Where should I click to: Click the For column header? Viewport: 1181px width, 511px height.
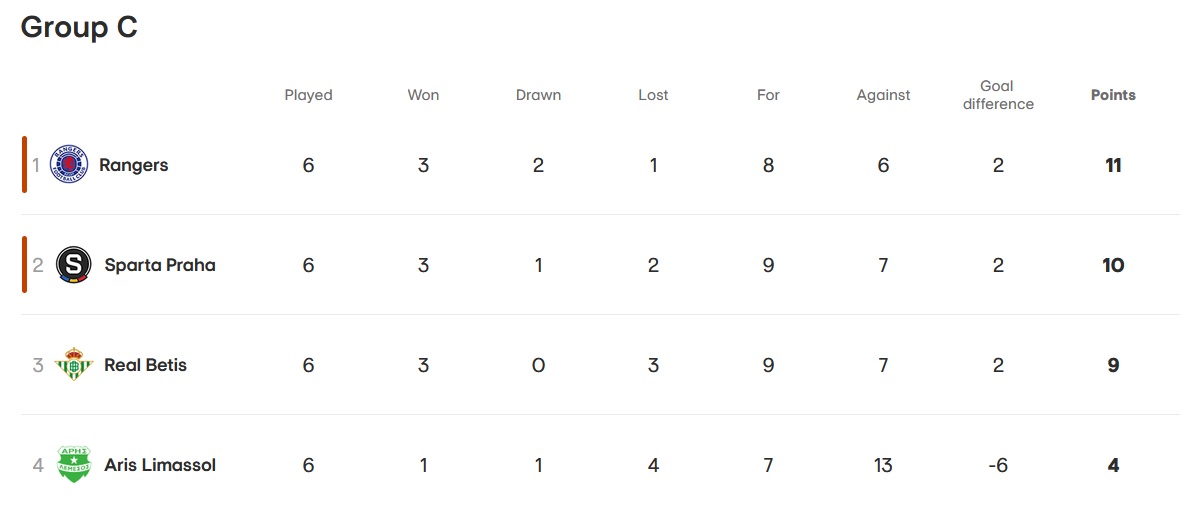[x=768, y=95]
